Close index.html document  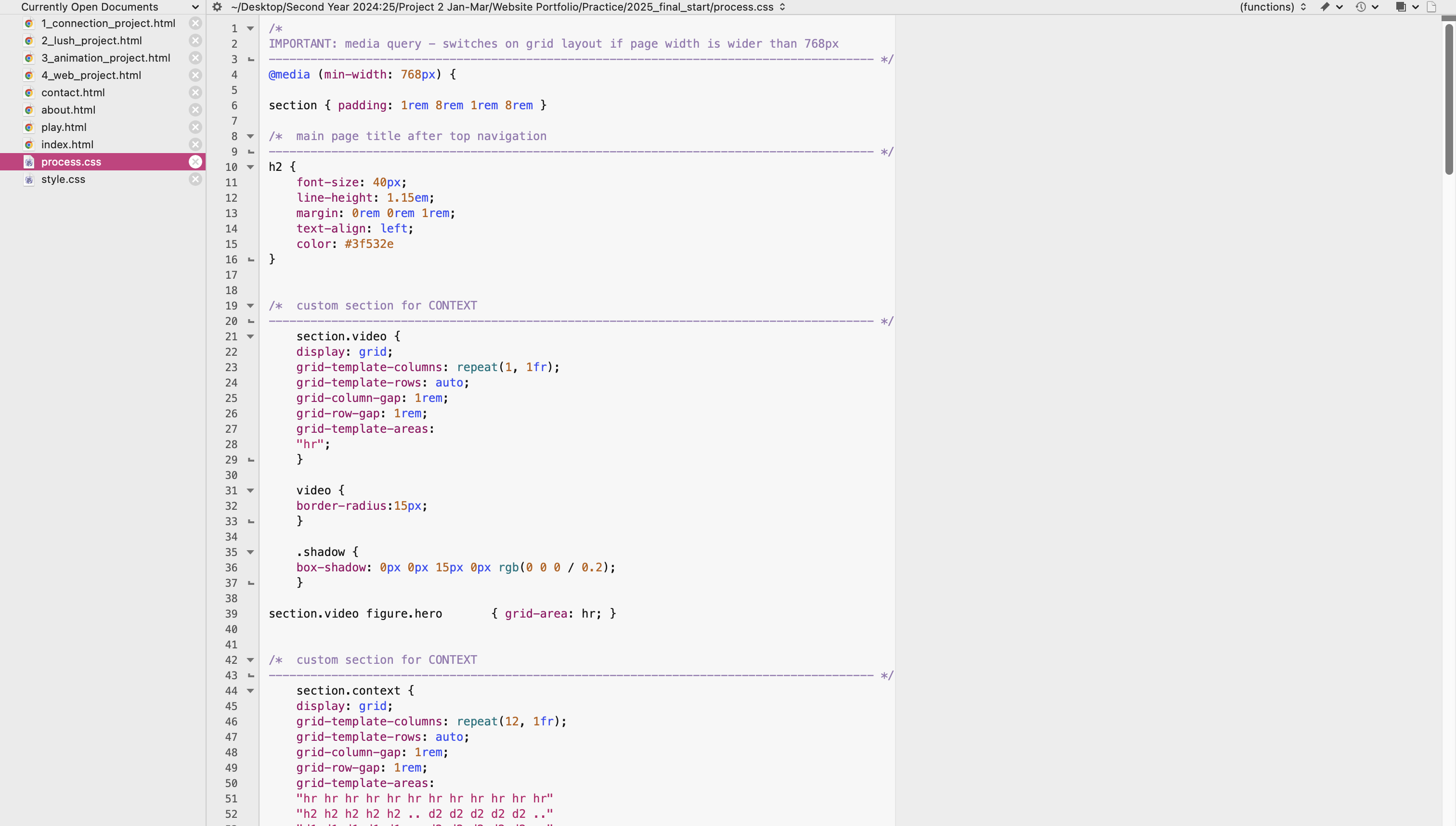pos(195,145)
